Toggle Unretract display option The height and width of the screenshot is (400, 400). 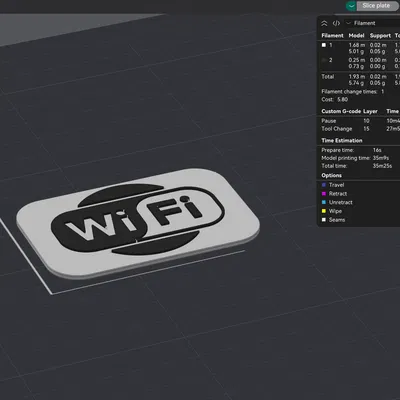[x=324, y=202]
